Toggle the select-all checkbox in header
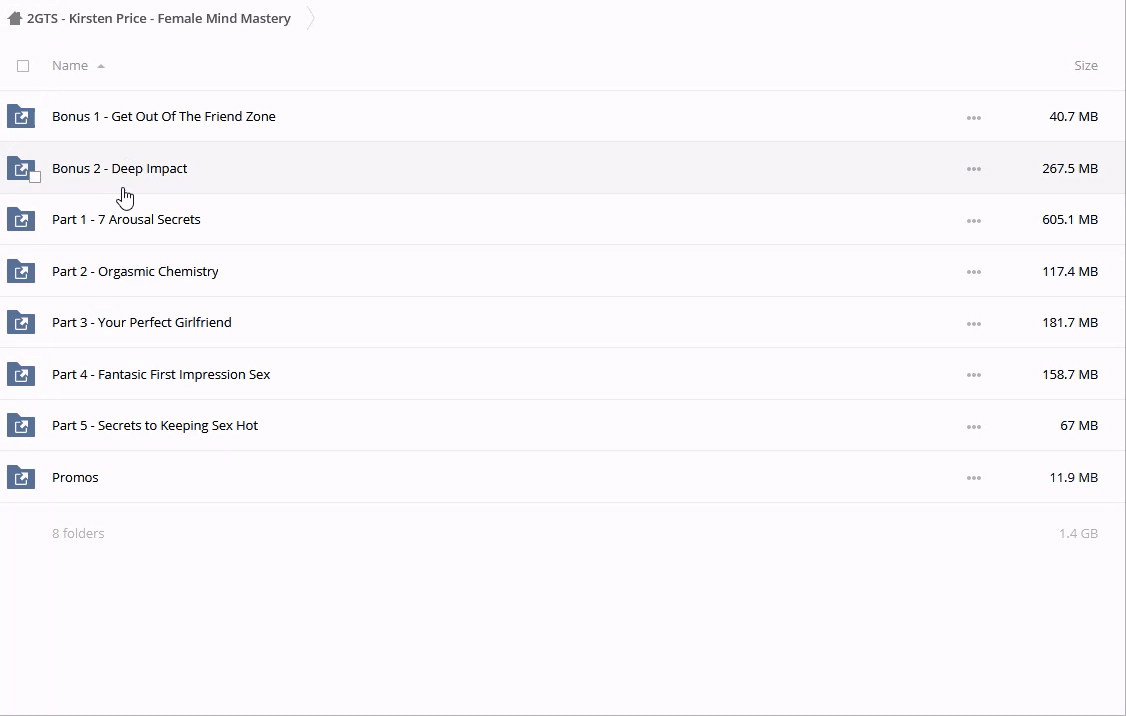The height and width of the screenshot is (716, 1126). tap(23, 66)
